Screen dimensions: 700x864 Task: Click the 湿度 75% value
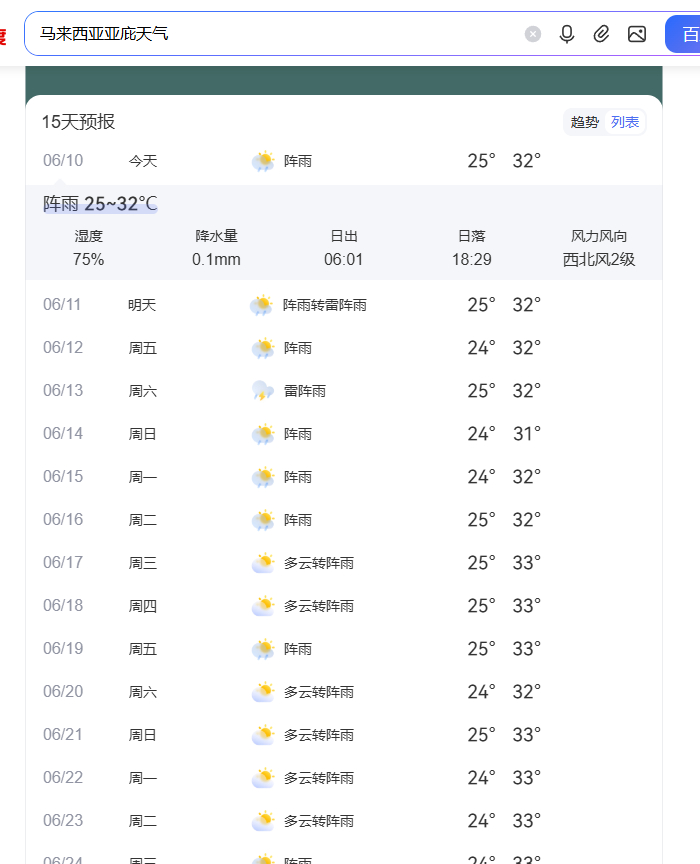point(88,260)
